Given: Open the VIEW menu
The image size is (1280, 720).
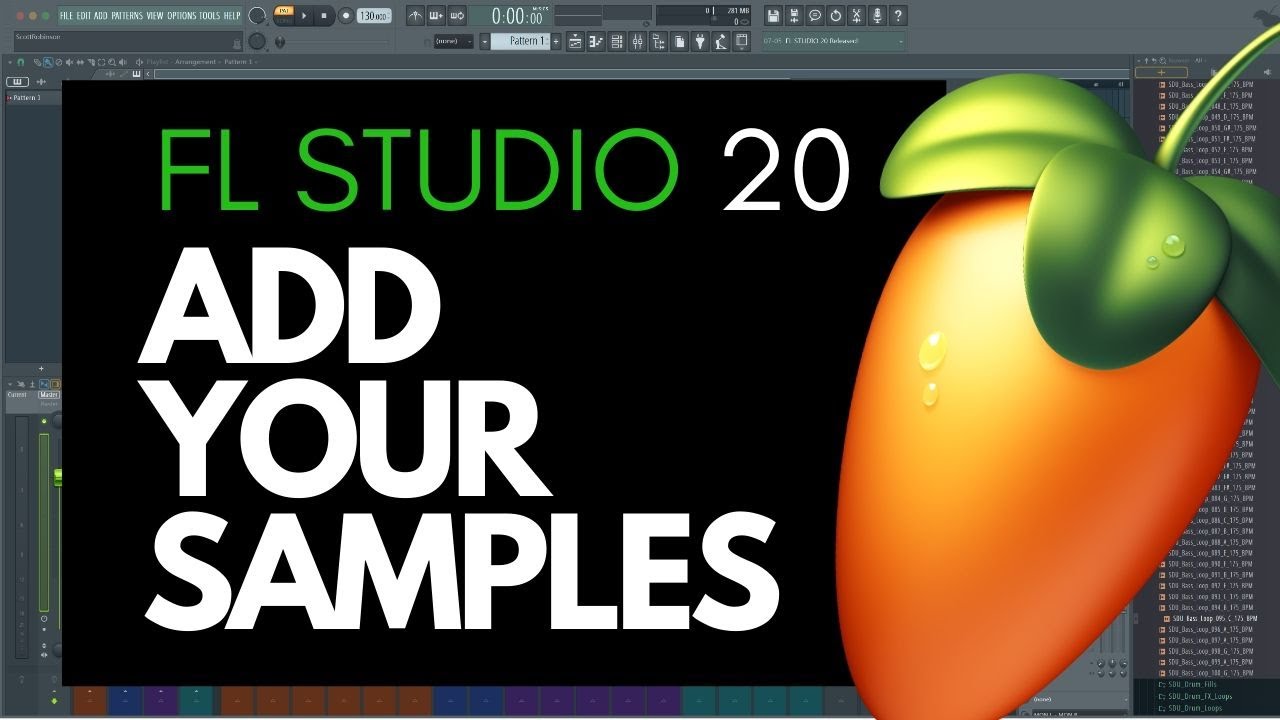Looking at the screenshot, I should tap(154, 16).
